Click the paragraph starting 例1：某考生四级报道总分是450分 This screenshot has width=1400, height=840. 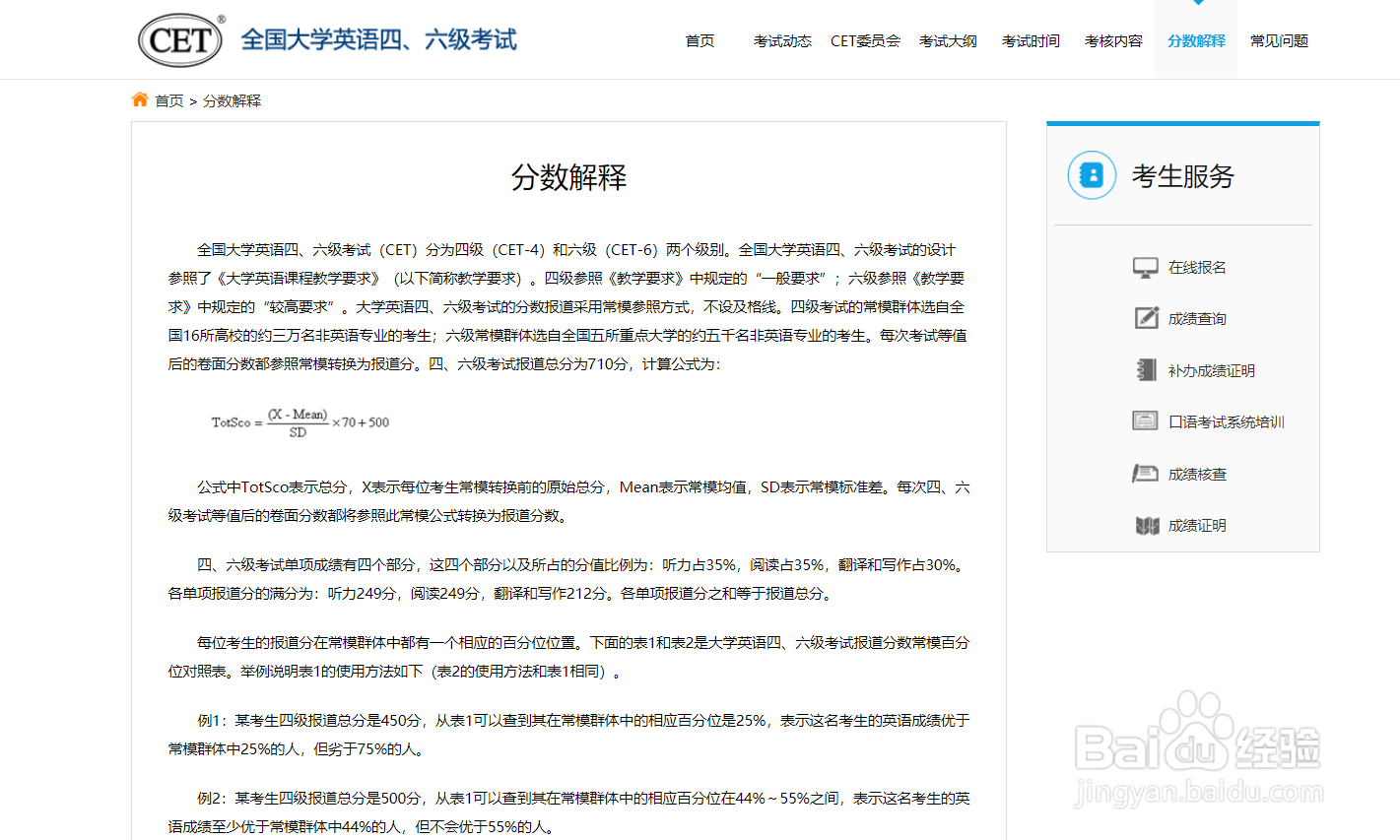(568, 735)
